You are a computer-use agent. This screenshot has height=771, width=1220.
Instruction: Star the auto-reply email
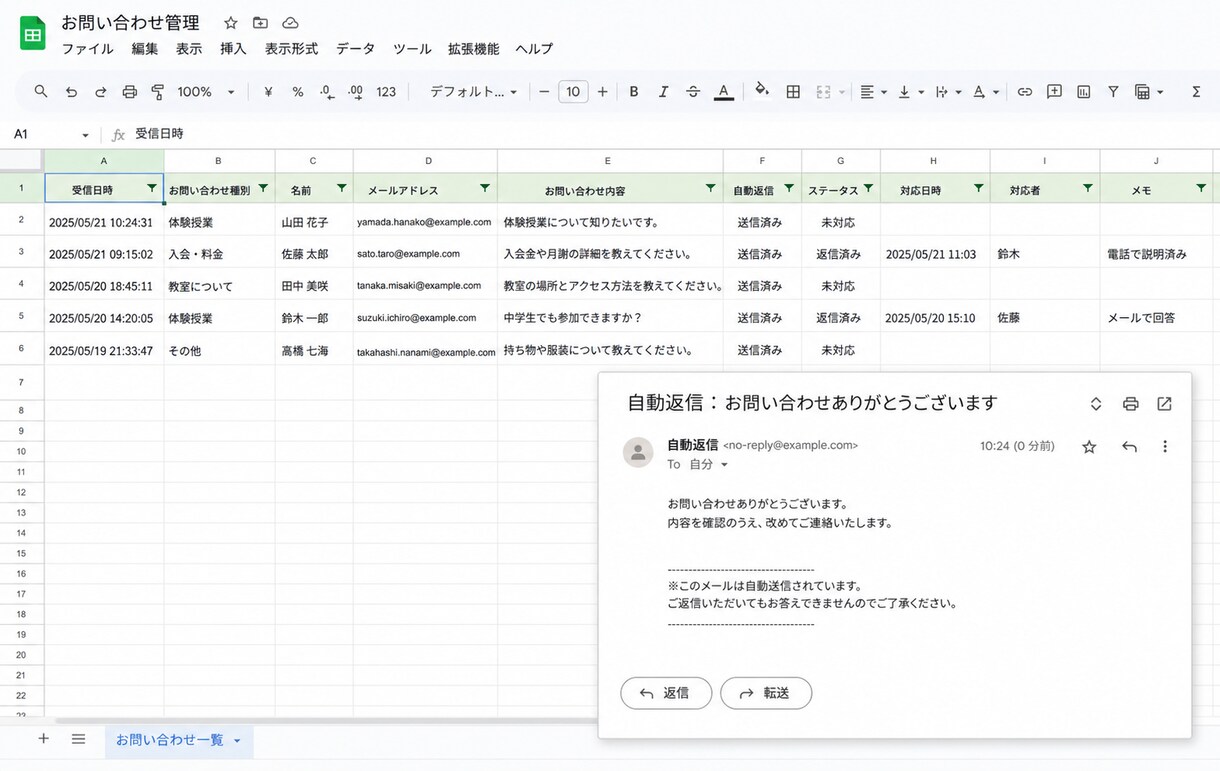pyautogui.click(x=1089, y=447)
